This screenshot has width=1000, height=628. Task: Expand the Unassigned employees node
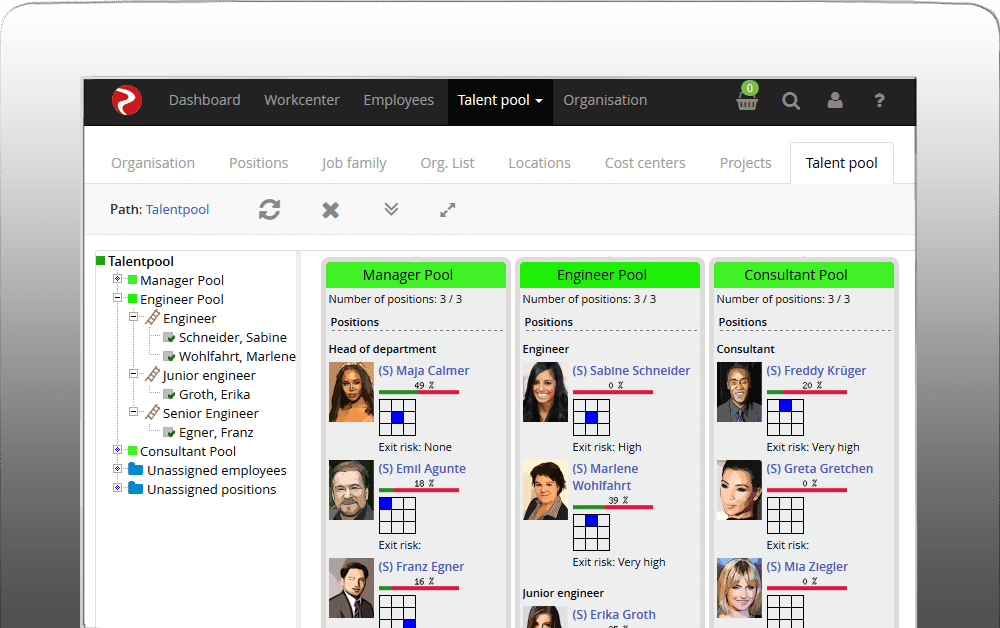[117, 469]
